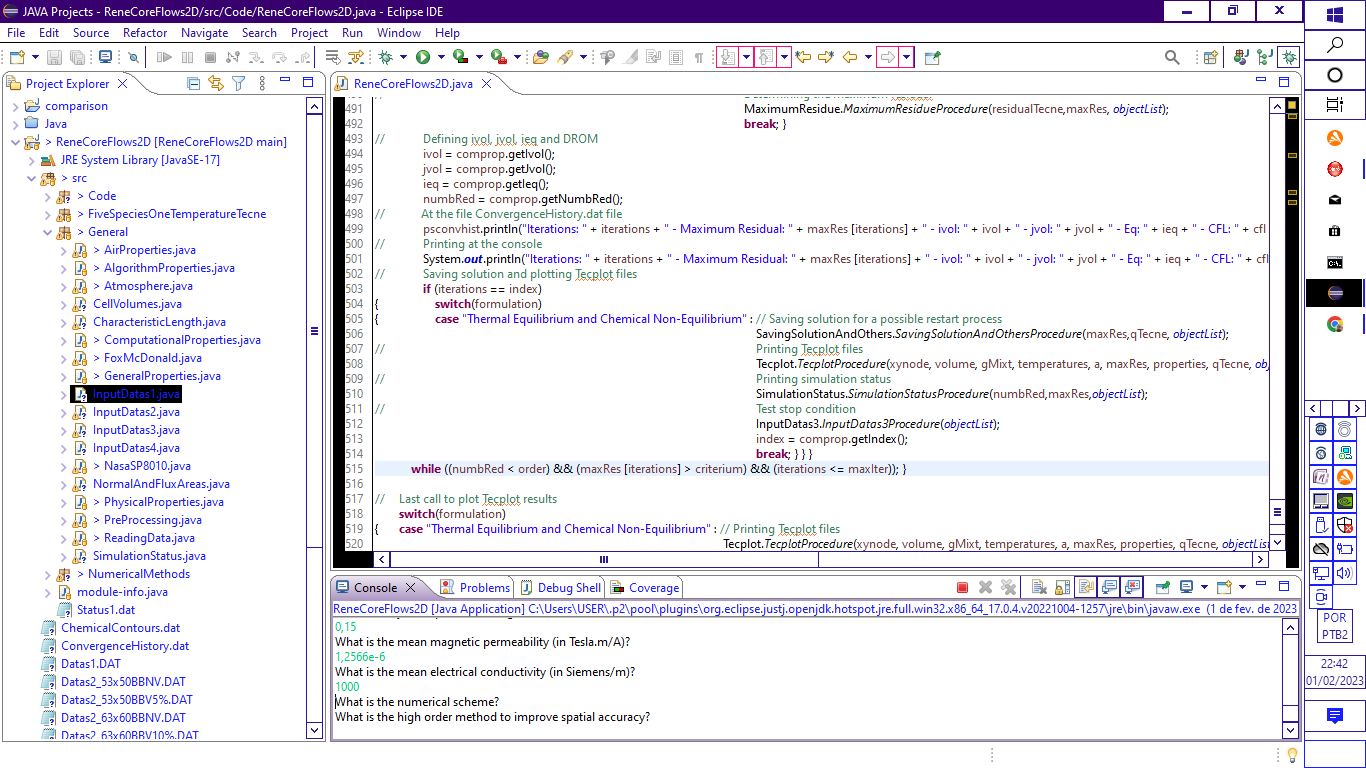Viewport: 1366px width, 768px height.
Task: Select ConvergenceHistory.dat file
Action: [125, 646]
